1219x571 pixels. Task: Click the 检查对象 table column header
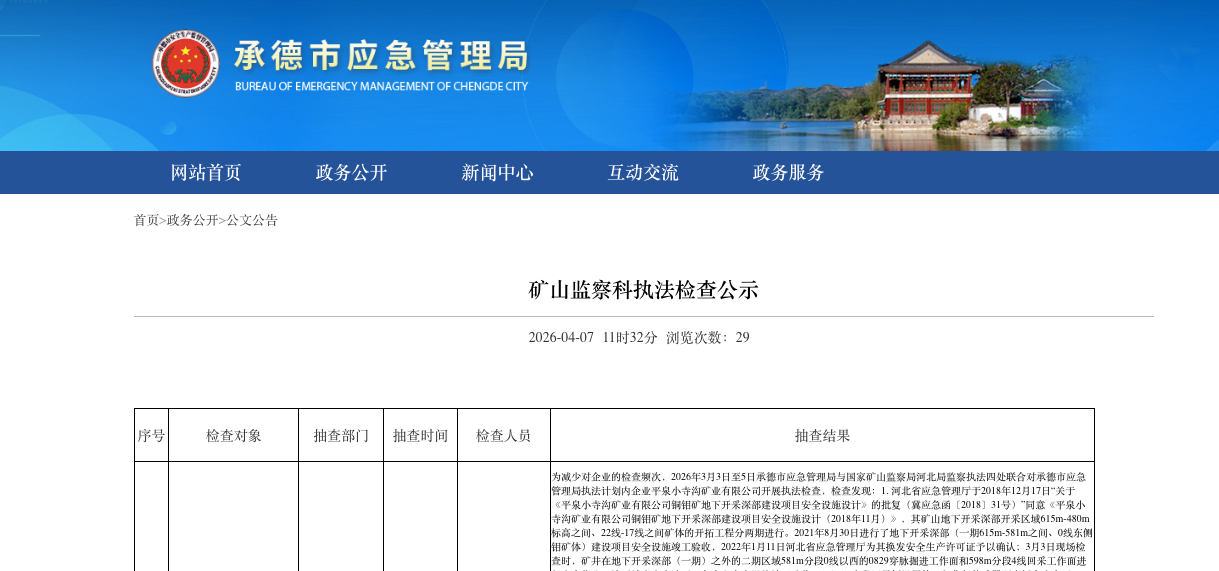pos(233,436)
